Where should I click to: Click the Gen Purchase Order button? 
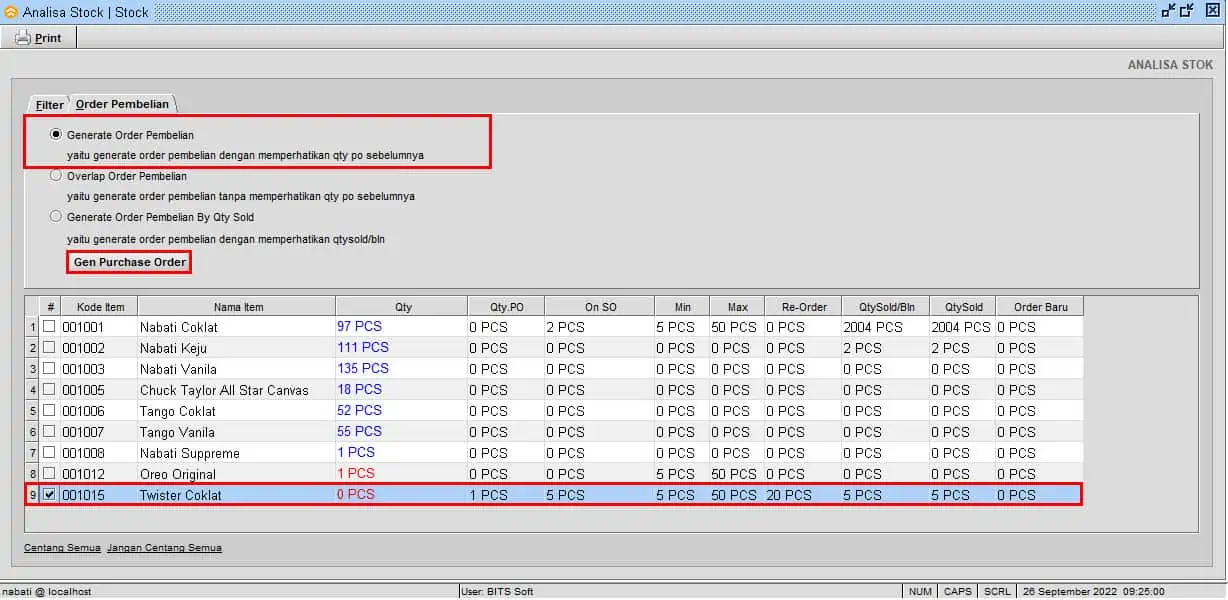tap(129, 262)
